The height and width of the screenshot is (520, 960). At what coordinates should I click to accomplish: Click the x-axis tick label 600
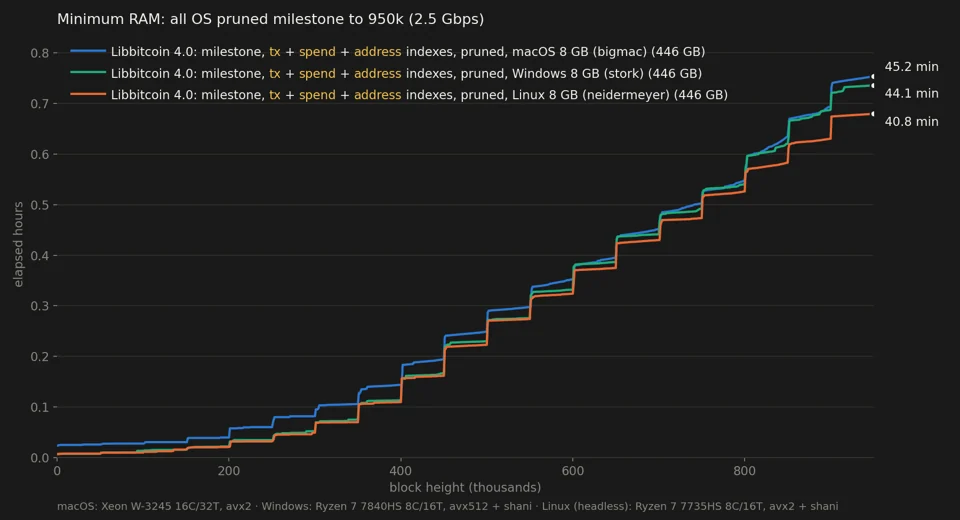[572, 471]
